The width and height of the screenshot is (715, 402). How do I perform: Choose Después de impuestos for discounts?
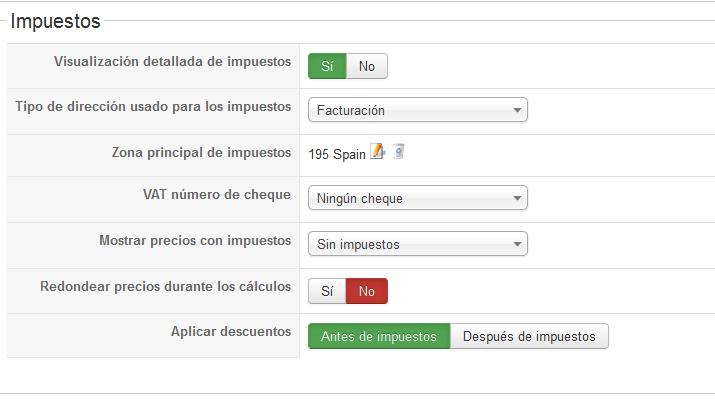(x=529, y=337)
